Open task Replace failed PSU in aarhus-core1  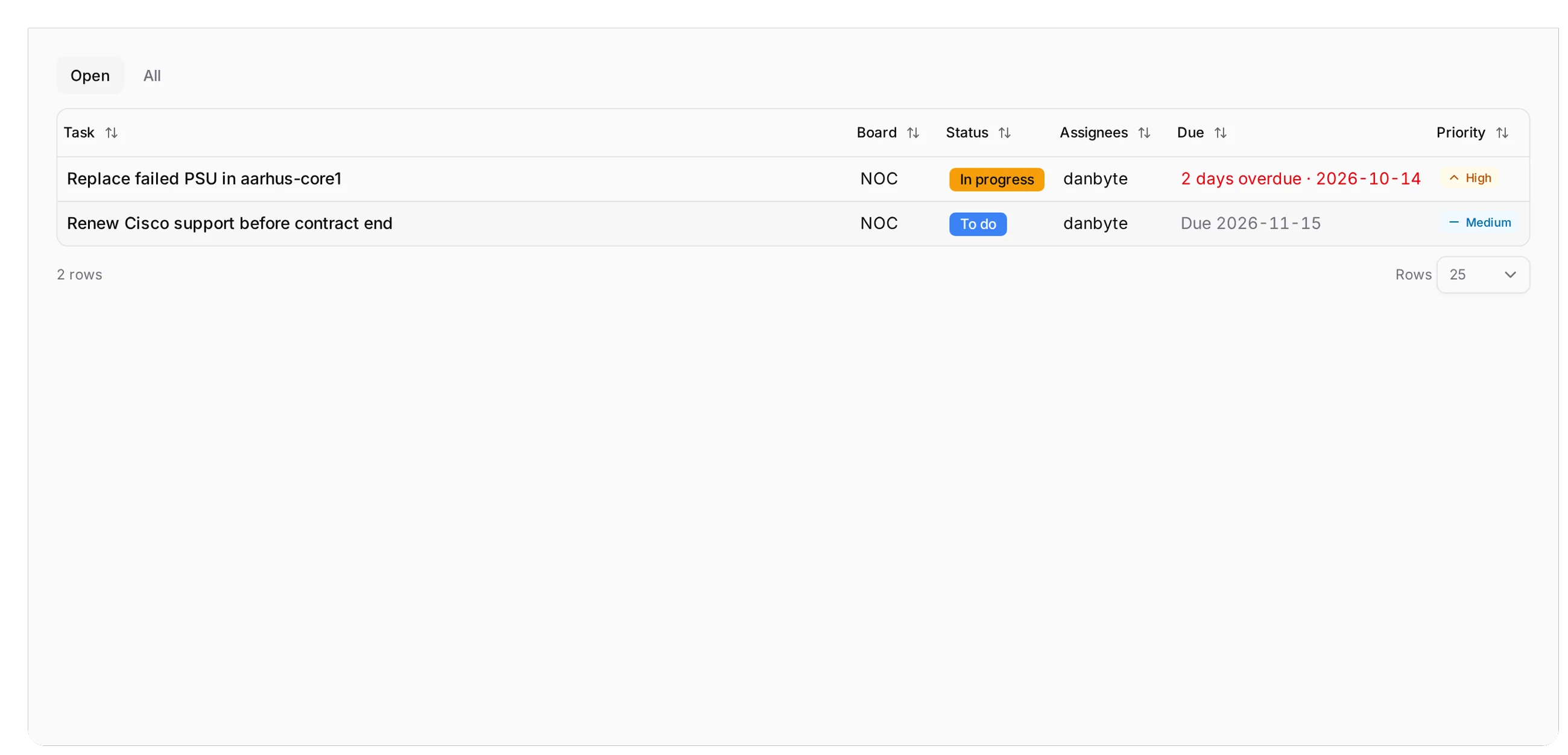coord(204,178)
